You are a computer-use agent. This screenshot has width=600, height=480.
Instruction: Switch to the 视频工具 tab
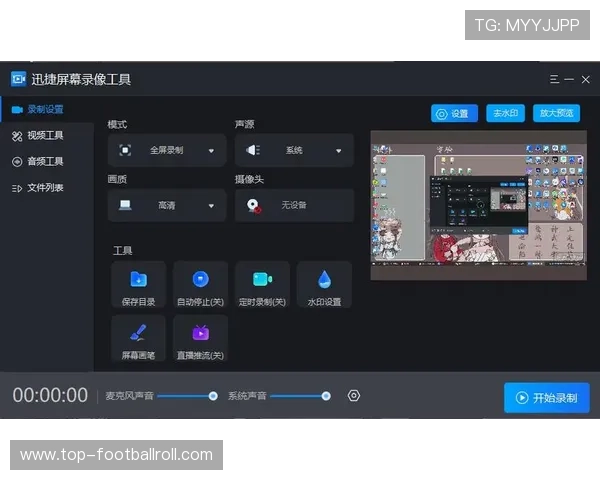47,136
